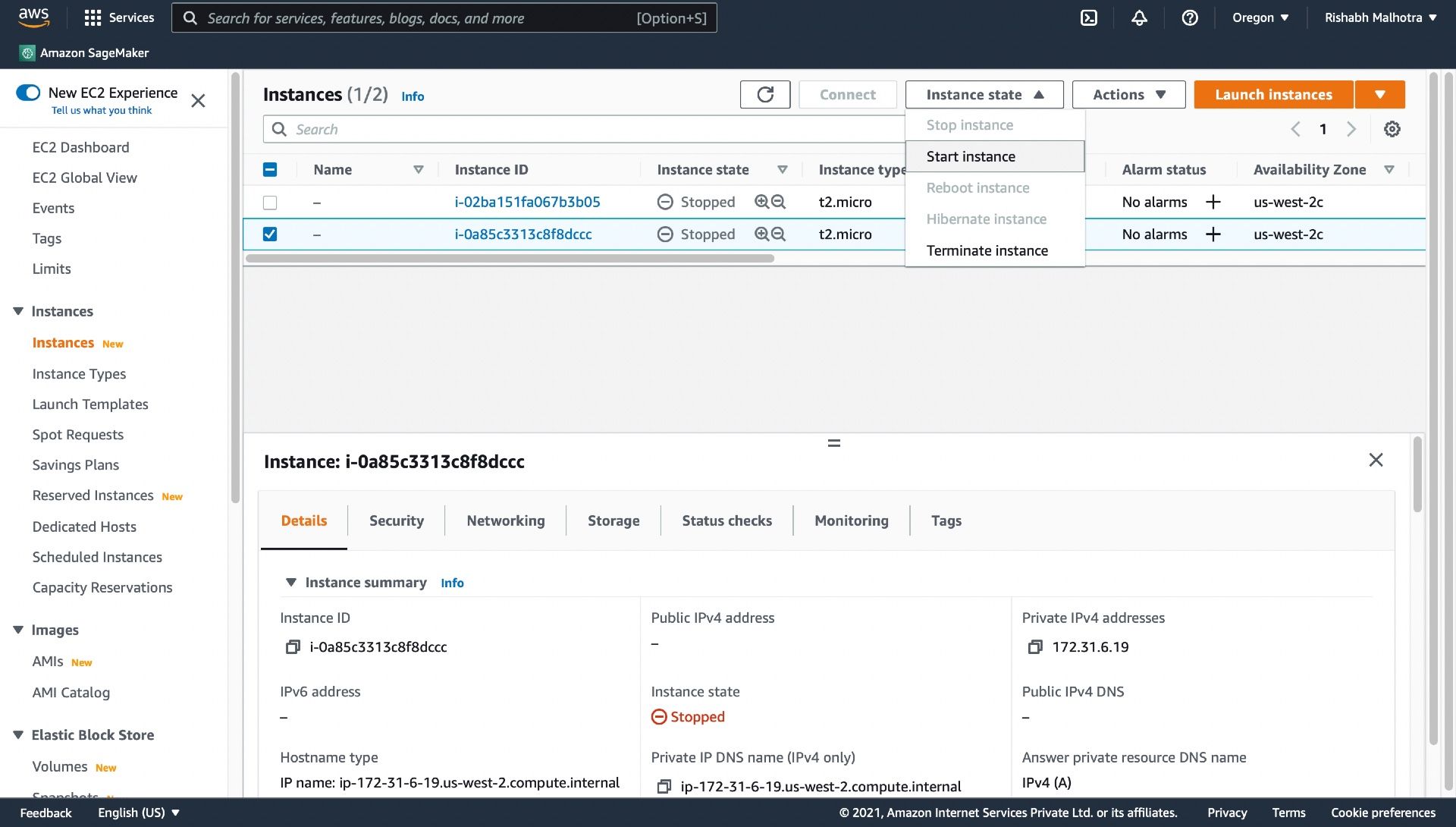Sort by the Availability Zone column arrow
Image resolution: width=1456 pixels, height=827 pixels.
point(1389,170)
